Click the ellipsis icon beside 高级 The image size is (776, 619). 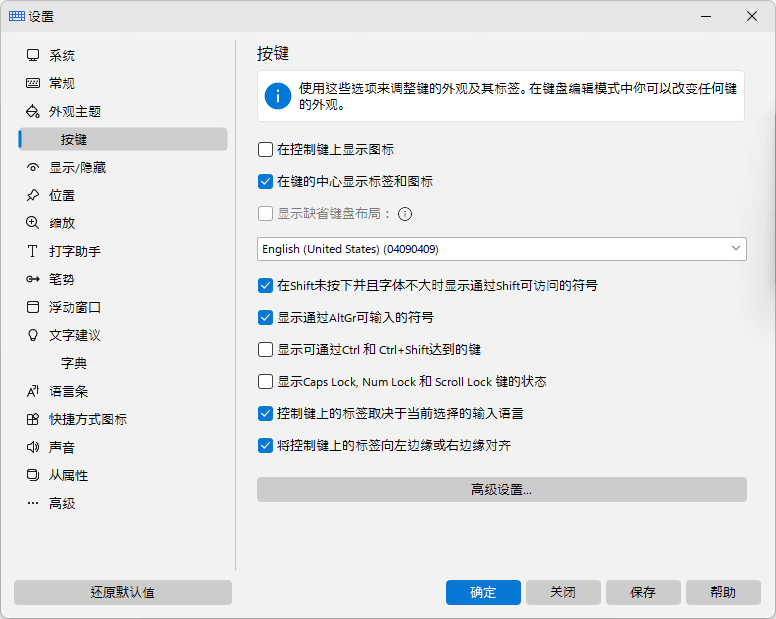click(x=33, y=503)
